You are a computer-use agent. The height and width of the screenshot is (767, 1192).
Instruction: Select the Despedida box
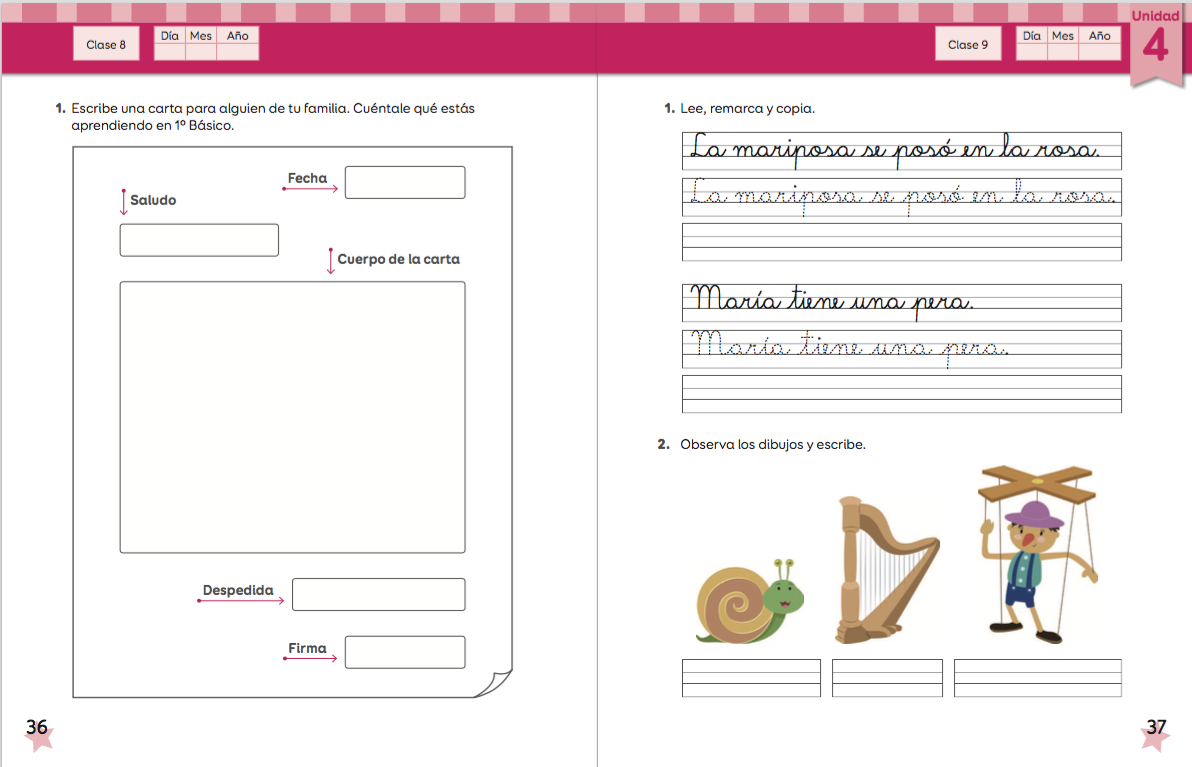point(378,594)
